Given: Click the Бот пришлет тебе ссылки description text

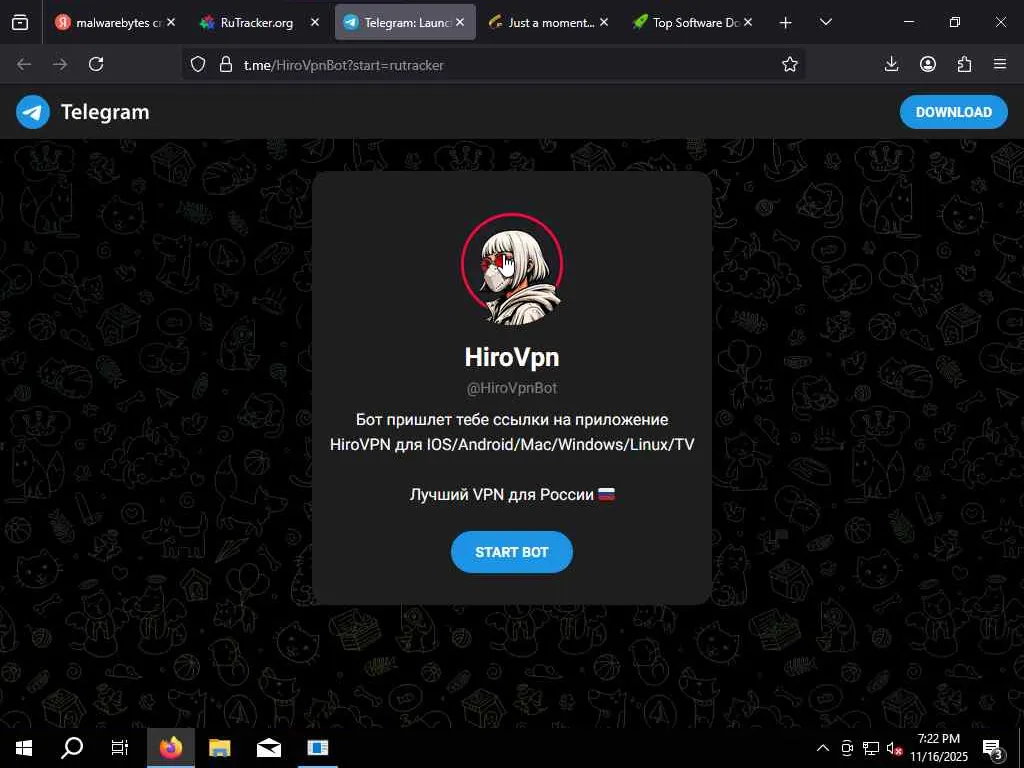Looking at the screenshot, I should [512, 432].
